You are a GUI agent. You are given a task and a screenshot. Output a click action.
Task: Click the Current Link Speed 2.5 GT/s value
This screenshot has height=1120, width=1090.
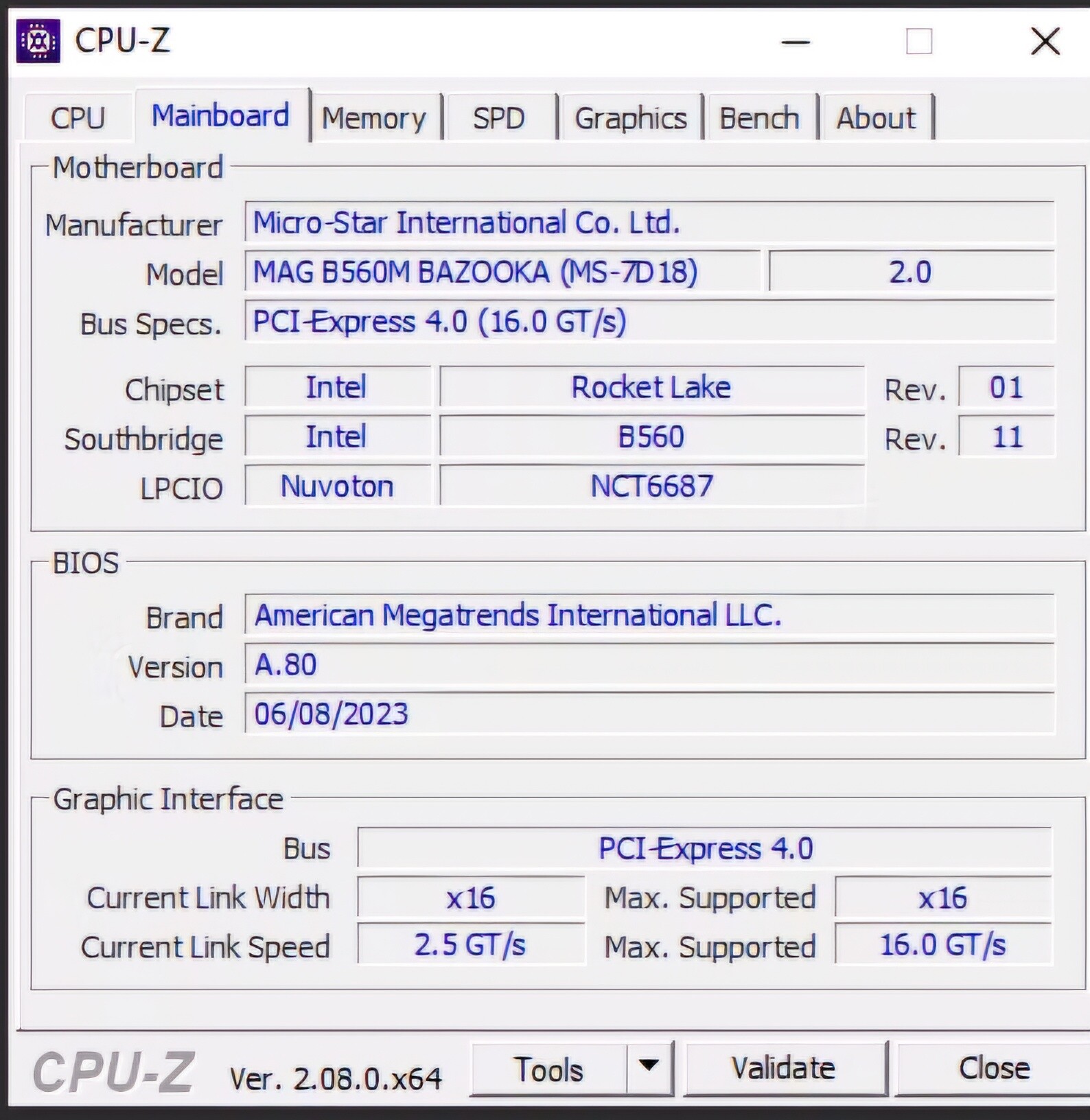pos(471,945)
